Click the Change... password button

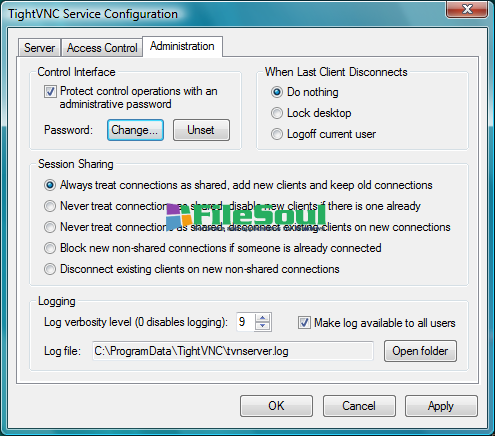pyautogui.click(x=135, y=130)
